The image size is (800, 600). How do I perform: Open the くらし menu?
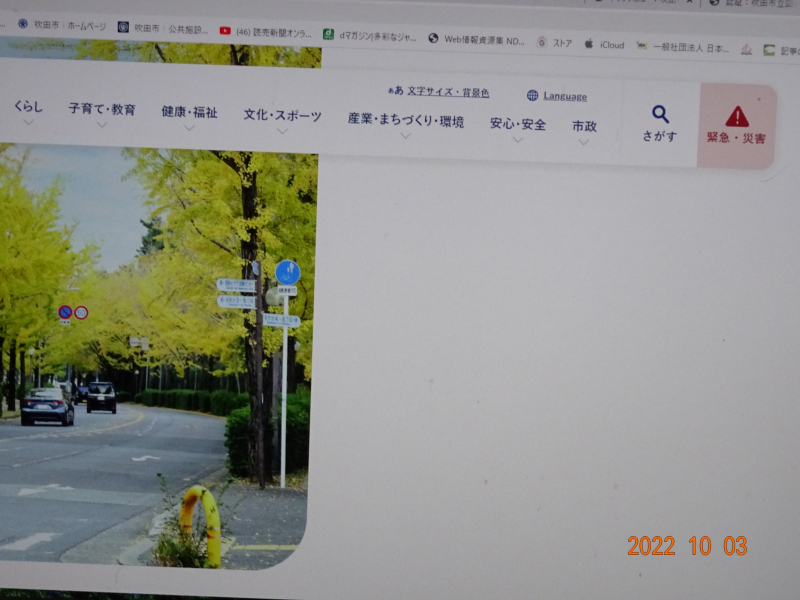pyautogui.click(x=29, y=106)
